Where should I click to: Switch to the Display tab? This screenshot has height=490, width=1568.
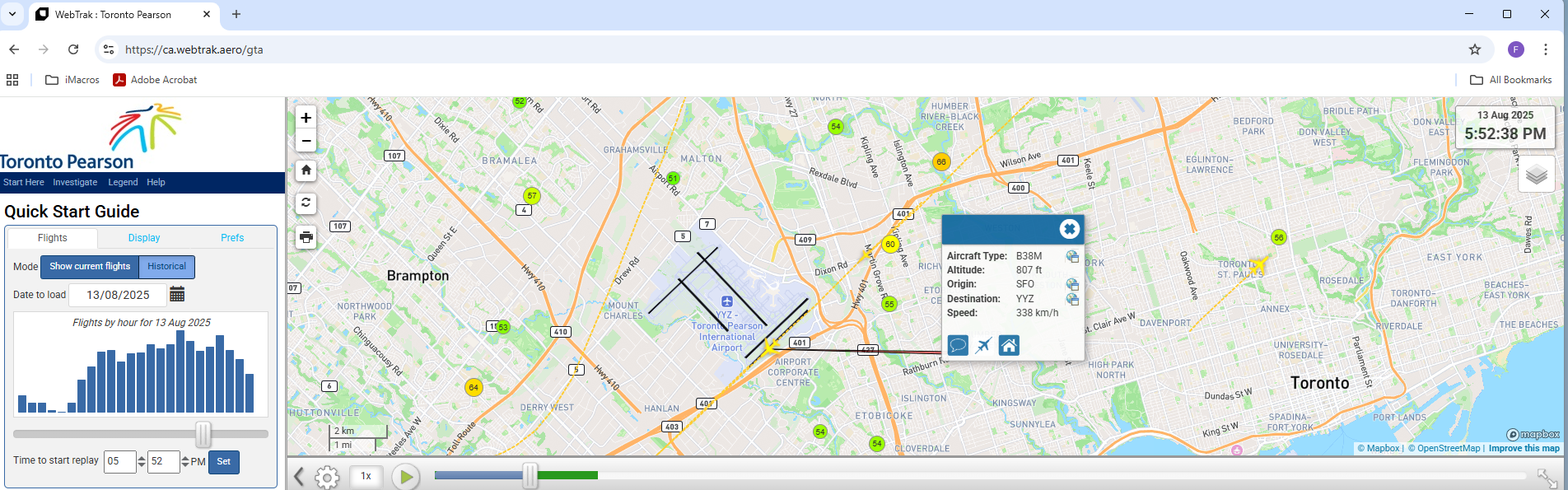(144, 238)
